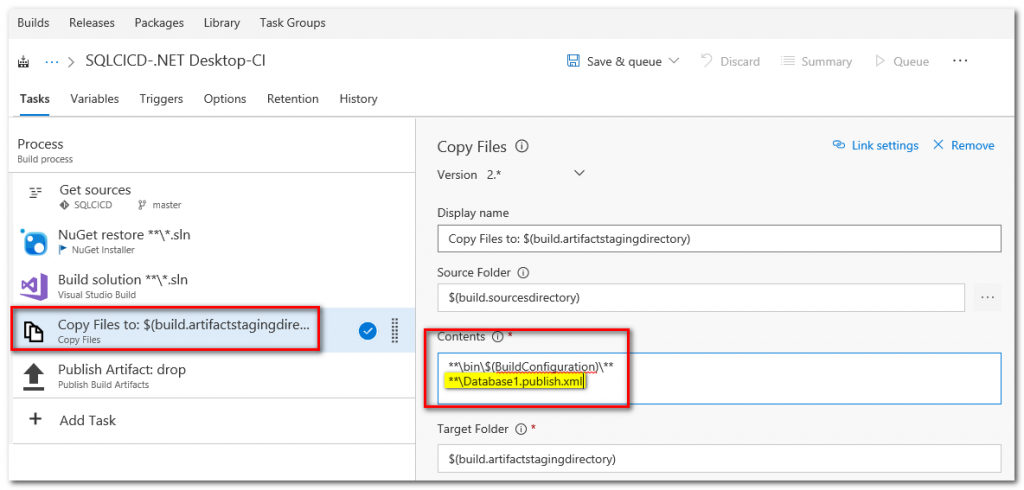The height and width of the screenshot is (490, 1024).
Task: Grab the Copy Files task drag handle
Action: (395, 330)
